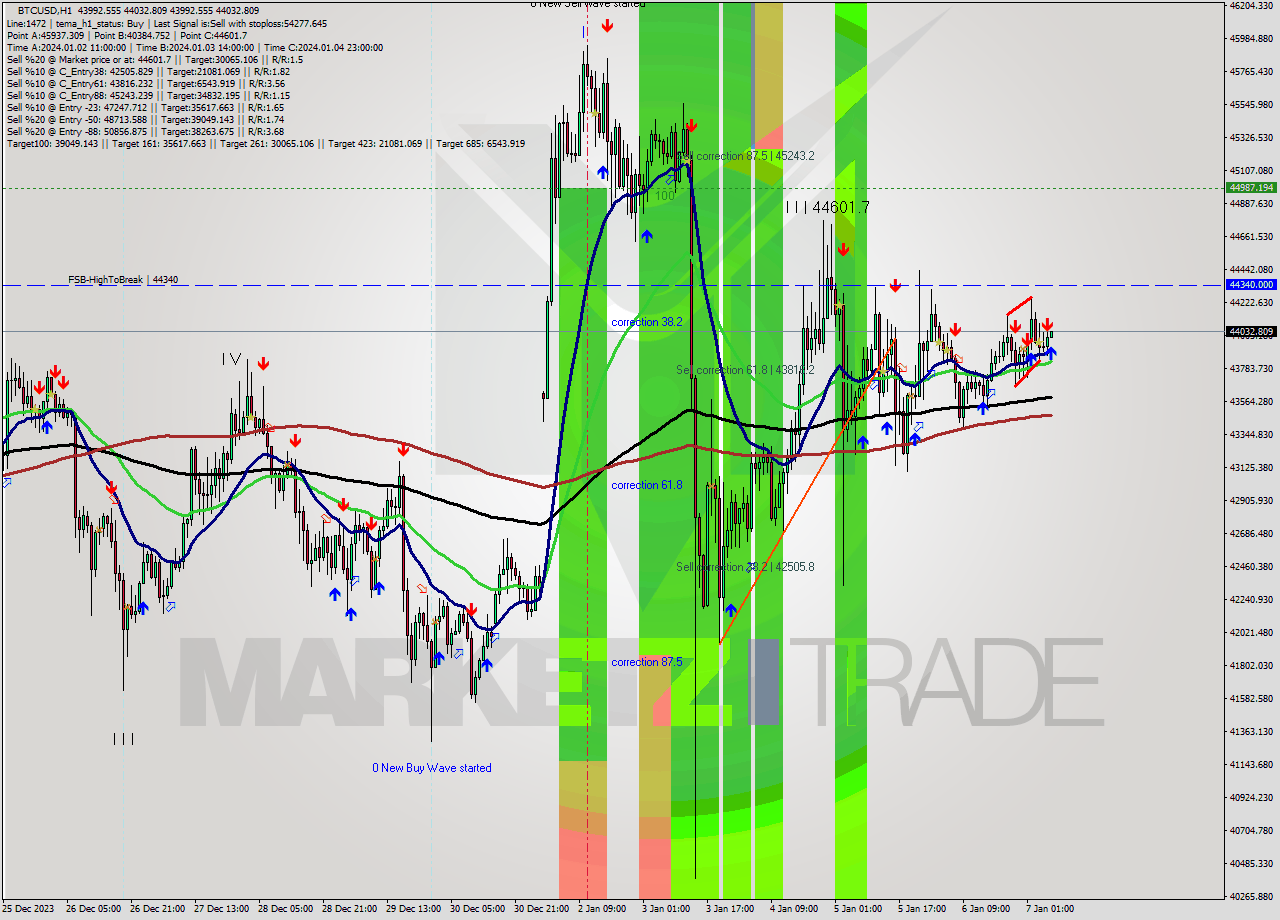The height and width of the screenshot is (920, 1280).
Task: Click the 42460.380 price axis value
Action: click(1250, 567)
